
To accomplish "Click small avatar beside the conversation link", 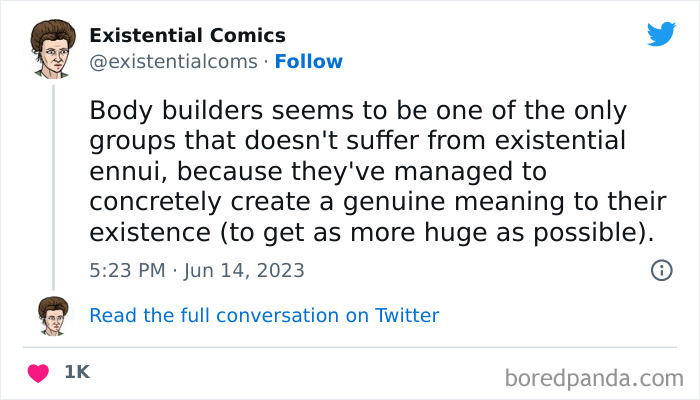I will click(x=53, y=315).
